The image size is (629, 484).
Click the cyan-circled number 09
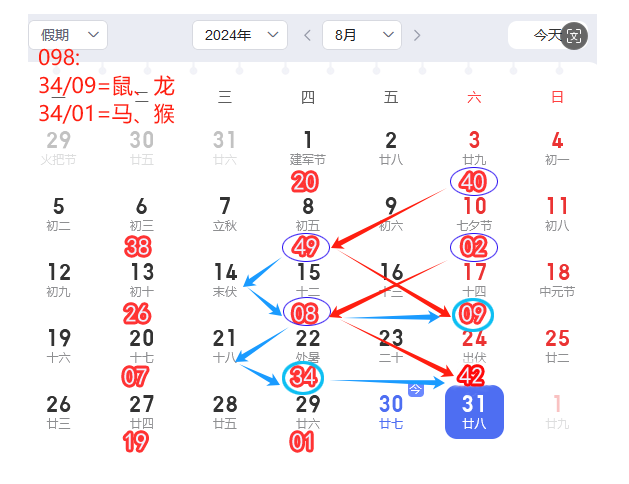(x=473, y=315)
